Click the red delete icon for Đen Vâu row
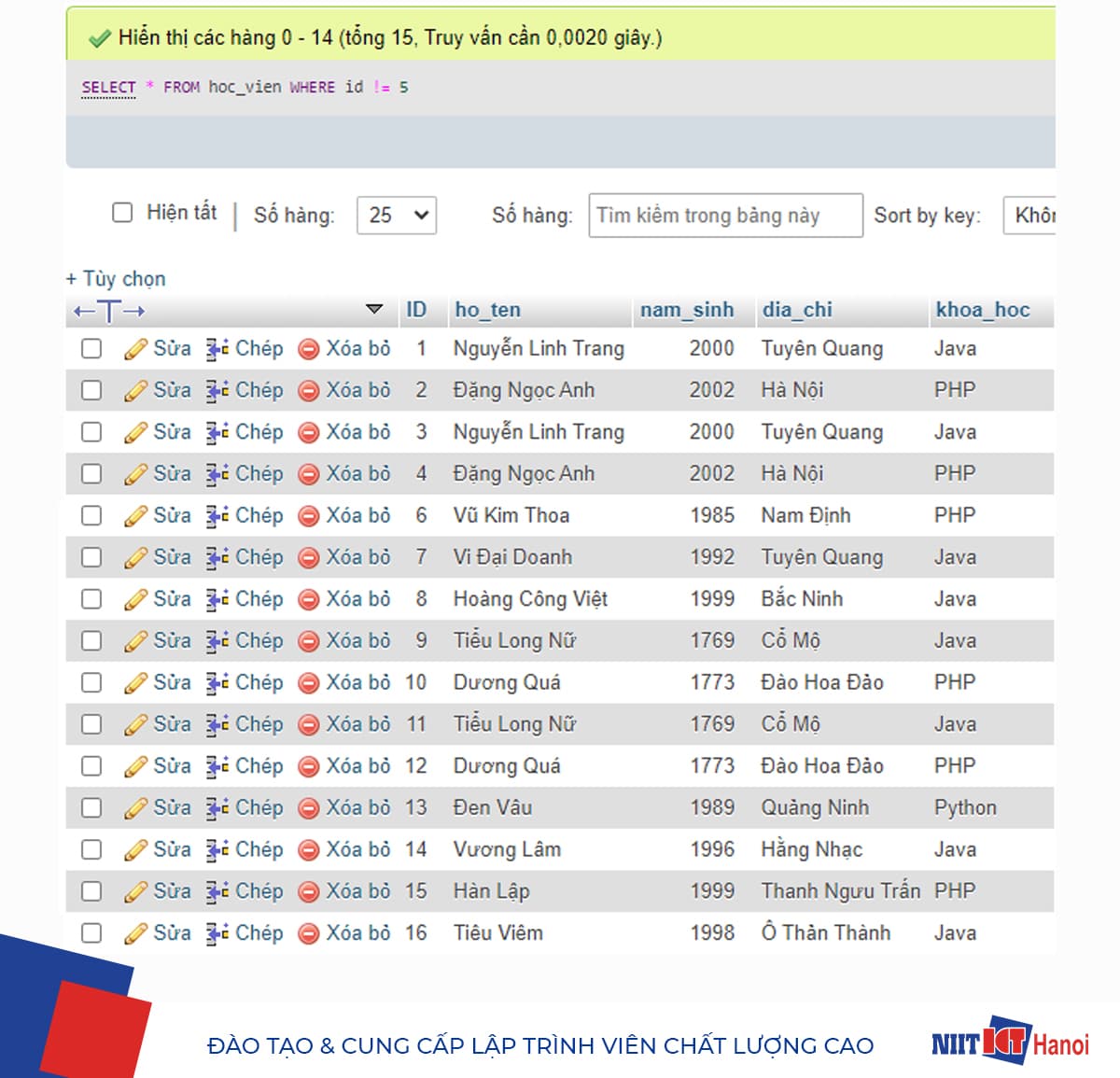The width and height of the screenshot is (1120, 1078). point(308,808)
